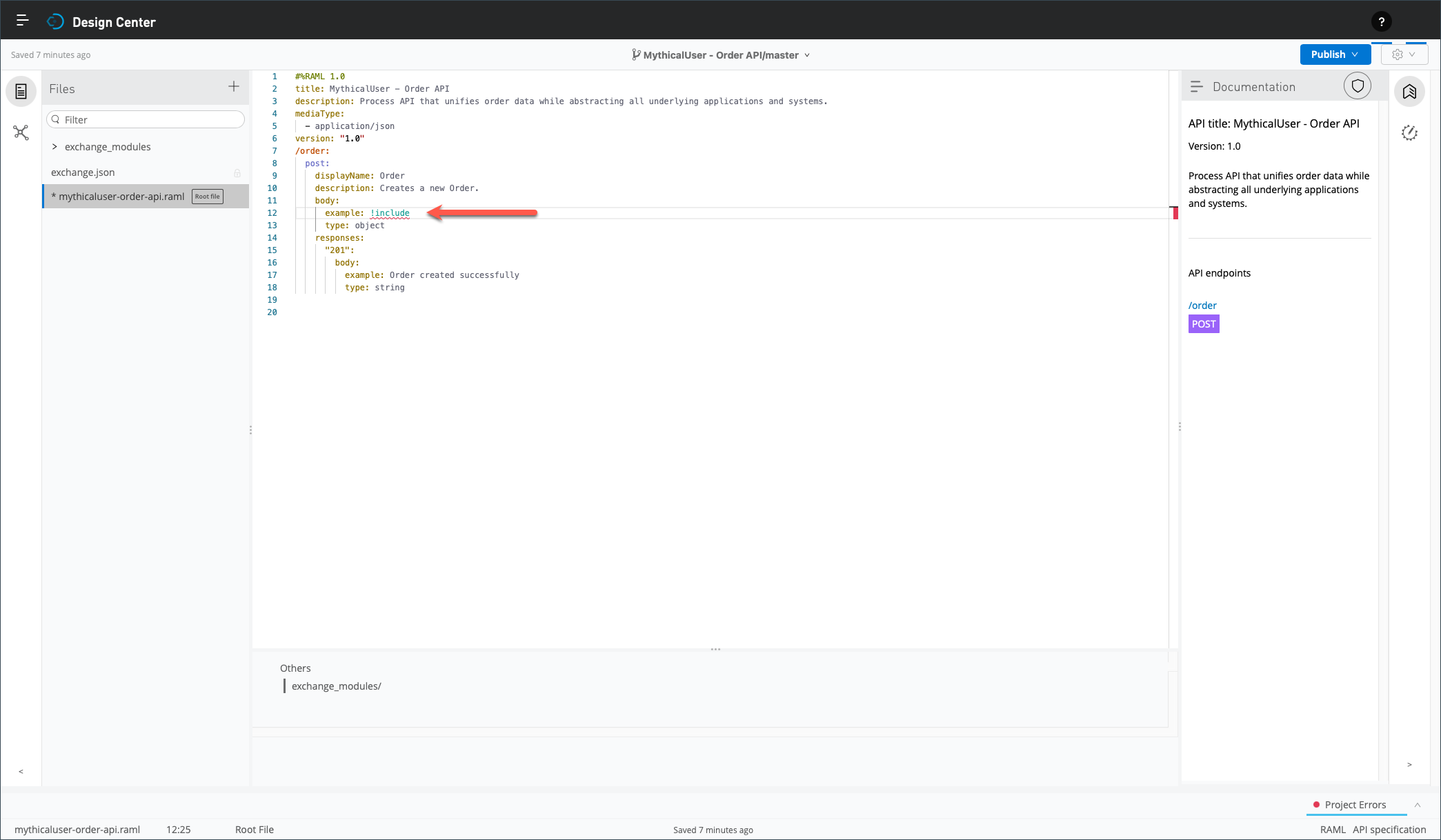Open the MythicalUser - Order API/master branch dropdown
1441x840 pixels.
(721, 55)
